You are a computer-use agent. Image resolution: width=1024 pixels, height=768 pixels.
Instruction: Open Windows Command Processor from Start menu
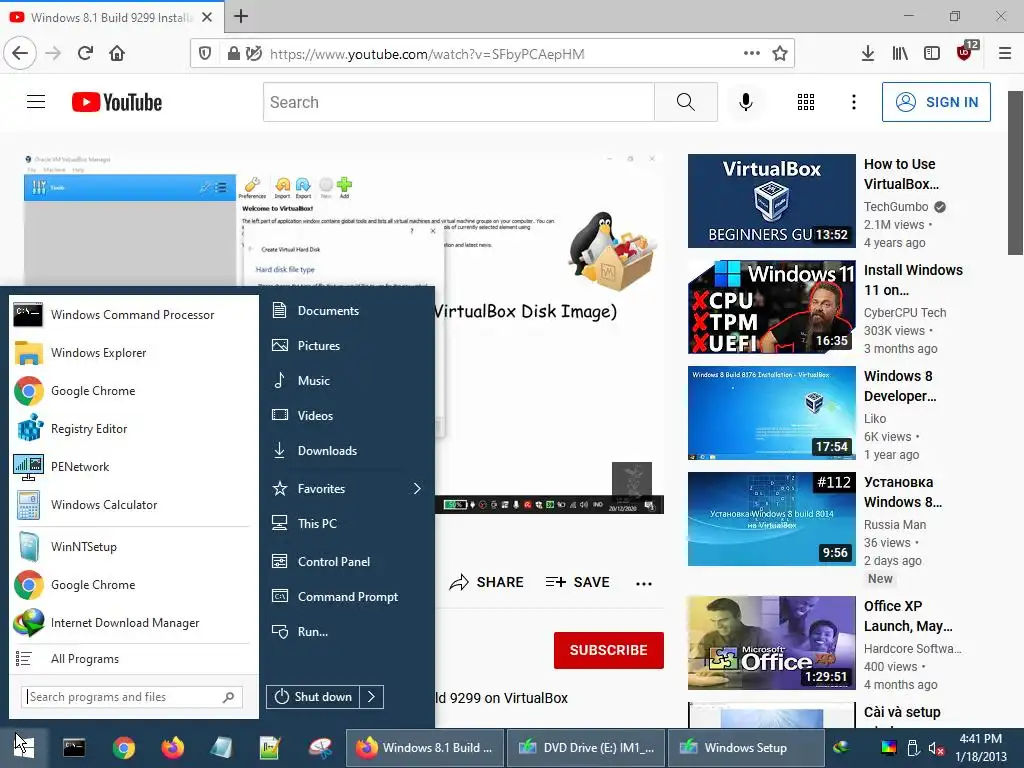133,315
